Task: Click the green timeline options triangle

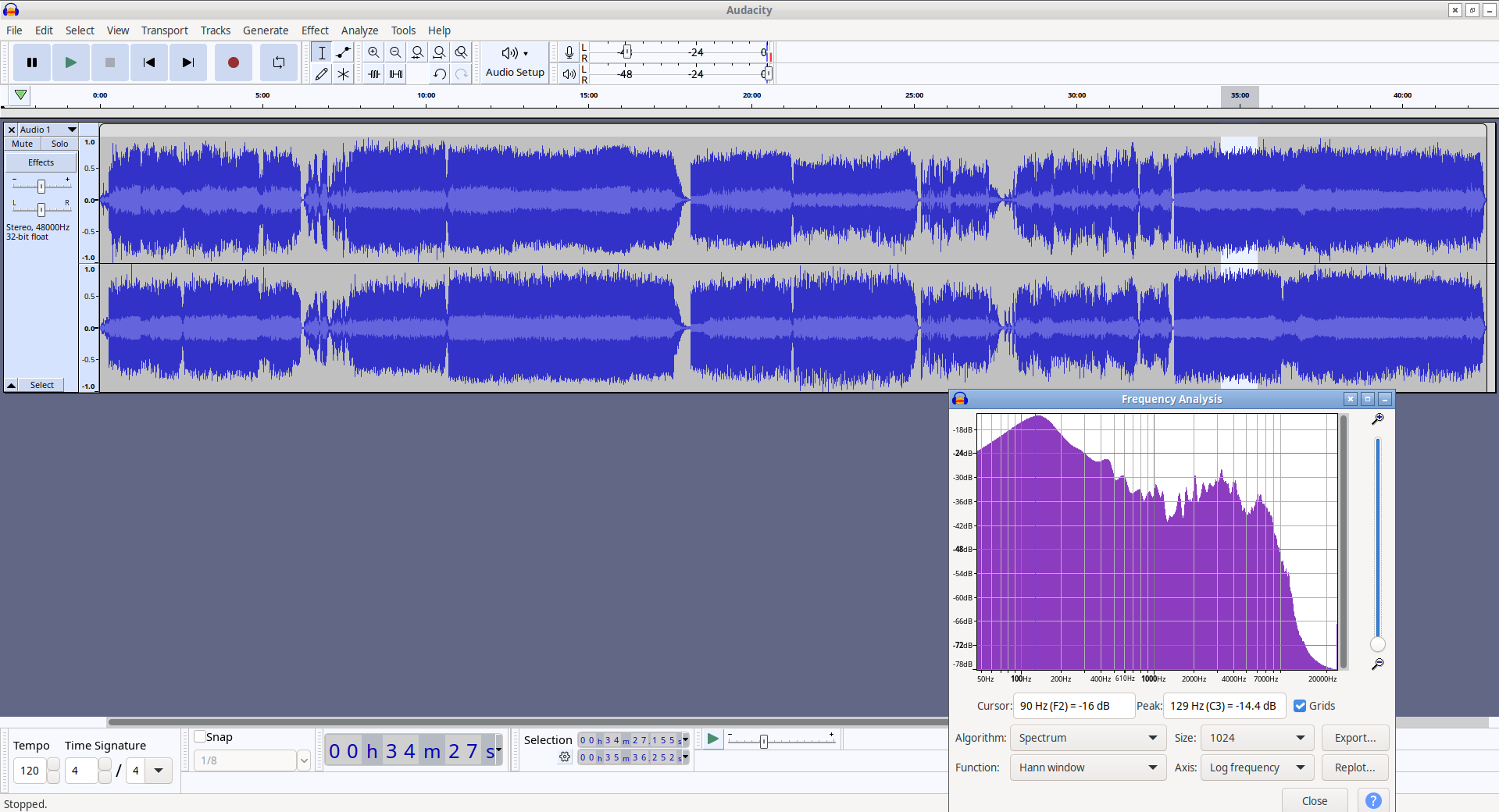Action: [21, 95]
